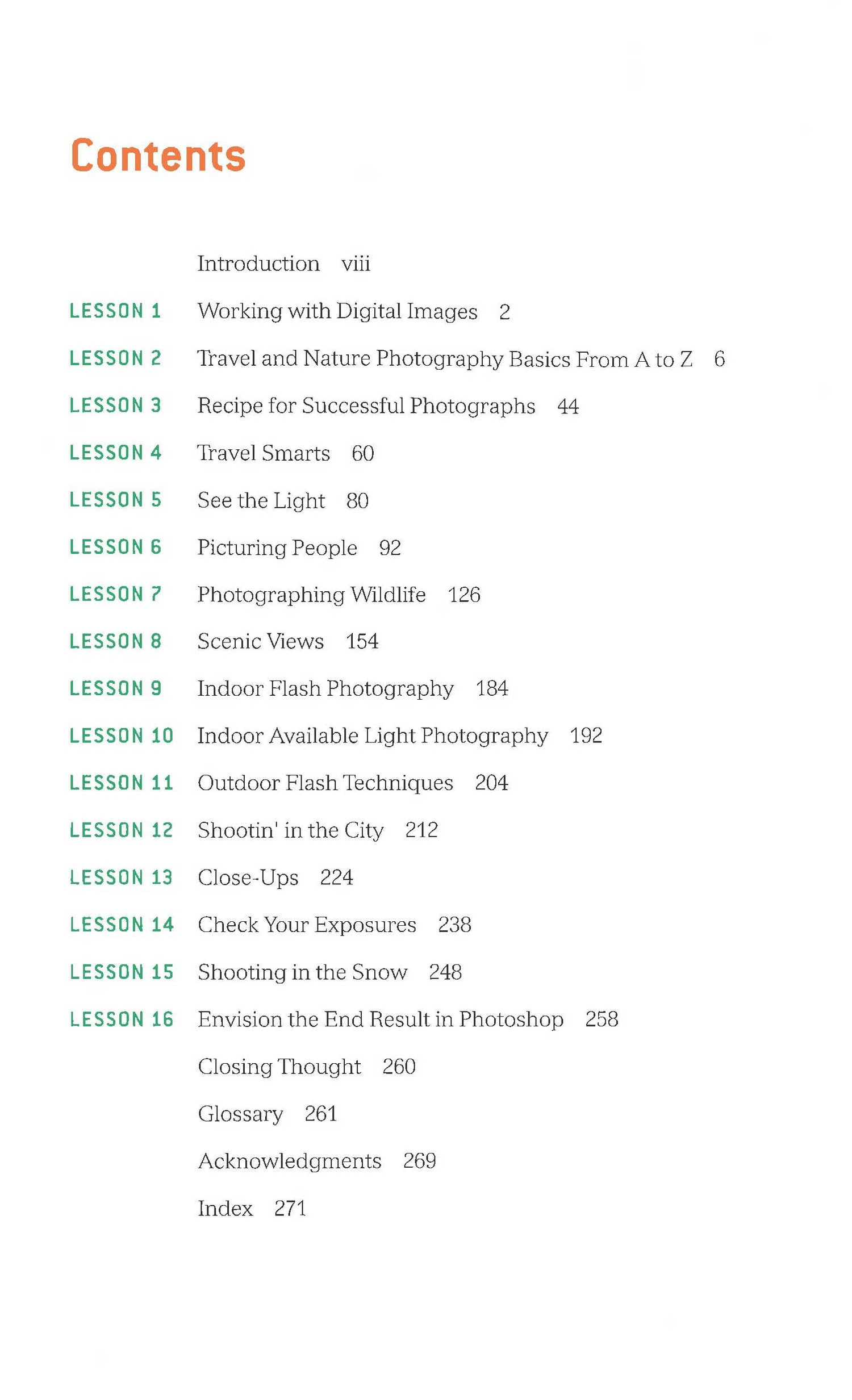Open See the Light lesson
The image size is (852, 1400).
click(261, 500)
